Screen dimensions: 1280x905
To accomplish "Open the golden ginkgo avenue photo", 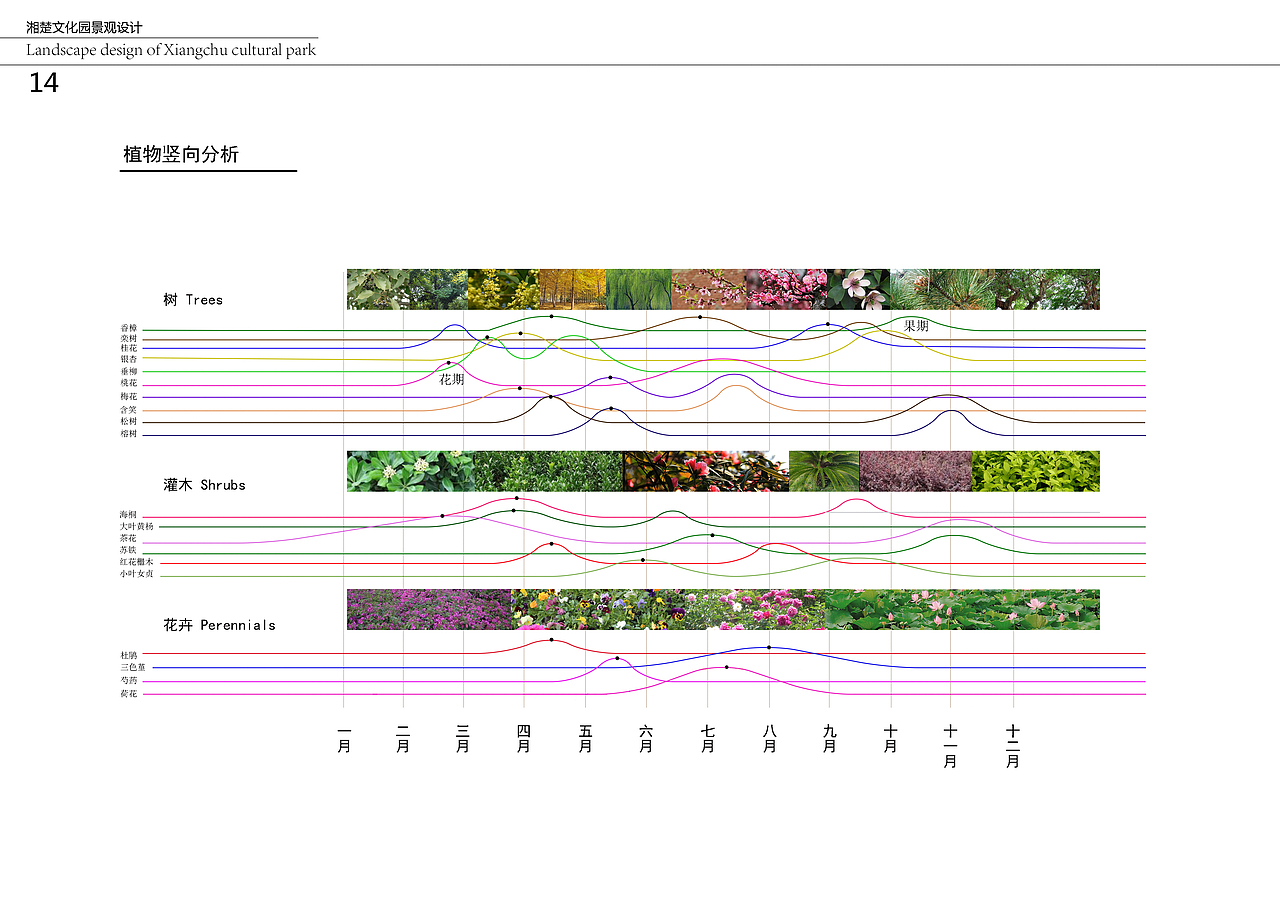I will point(573,289).
